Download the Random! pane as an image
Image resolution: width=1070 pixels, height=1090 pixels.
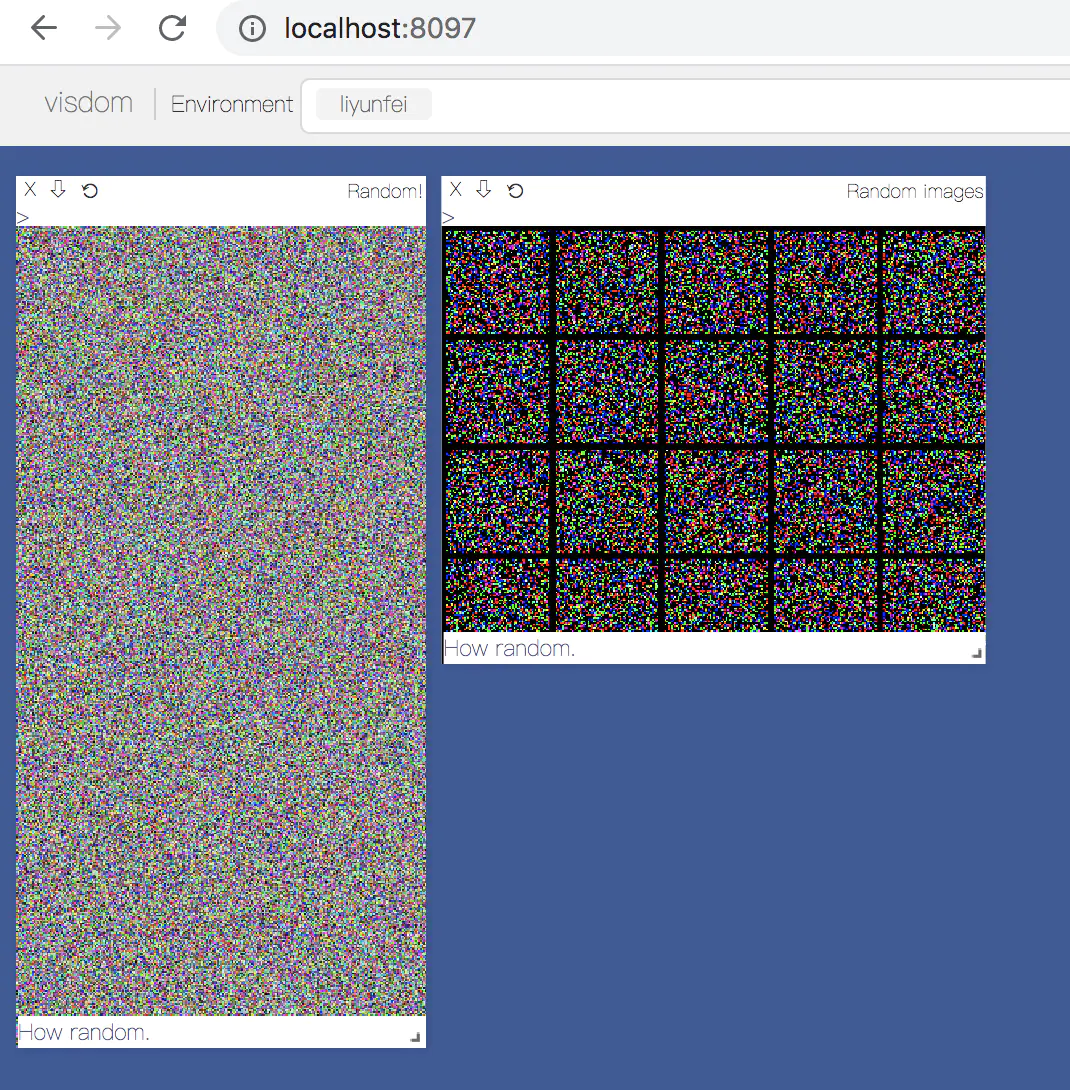[58, 189]
